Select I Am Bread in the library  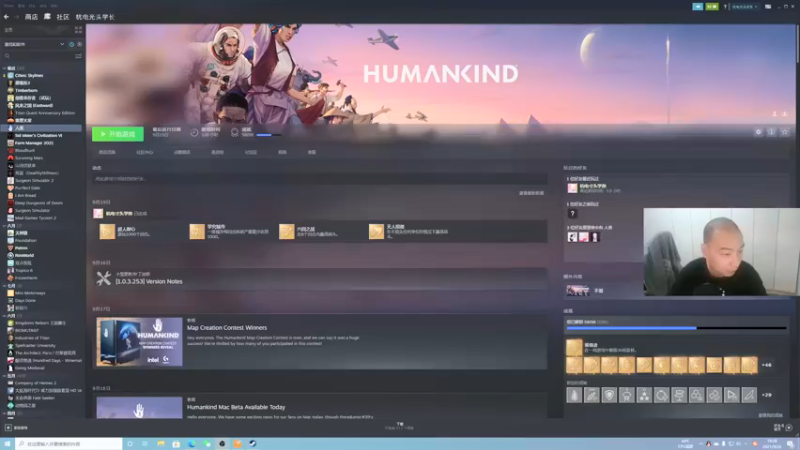[26, 195]
